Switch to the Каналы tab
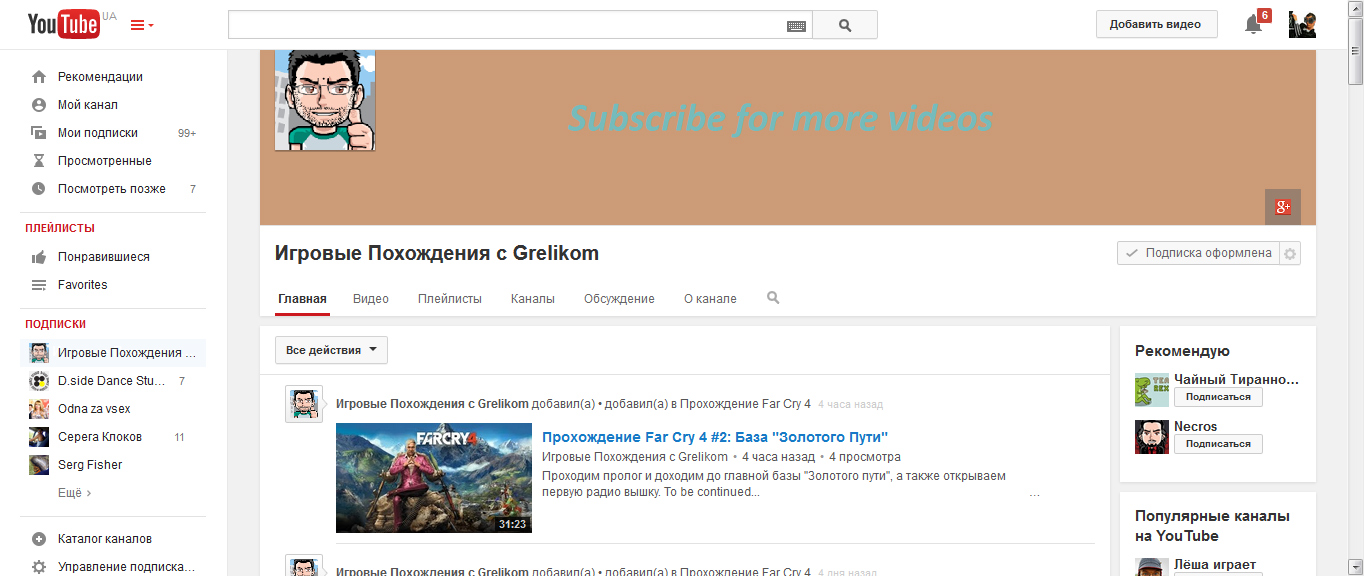 [x=533, y=299]
